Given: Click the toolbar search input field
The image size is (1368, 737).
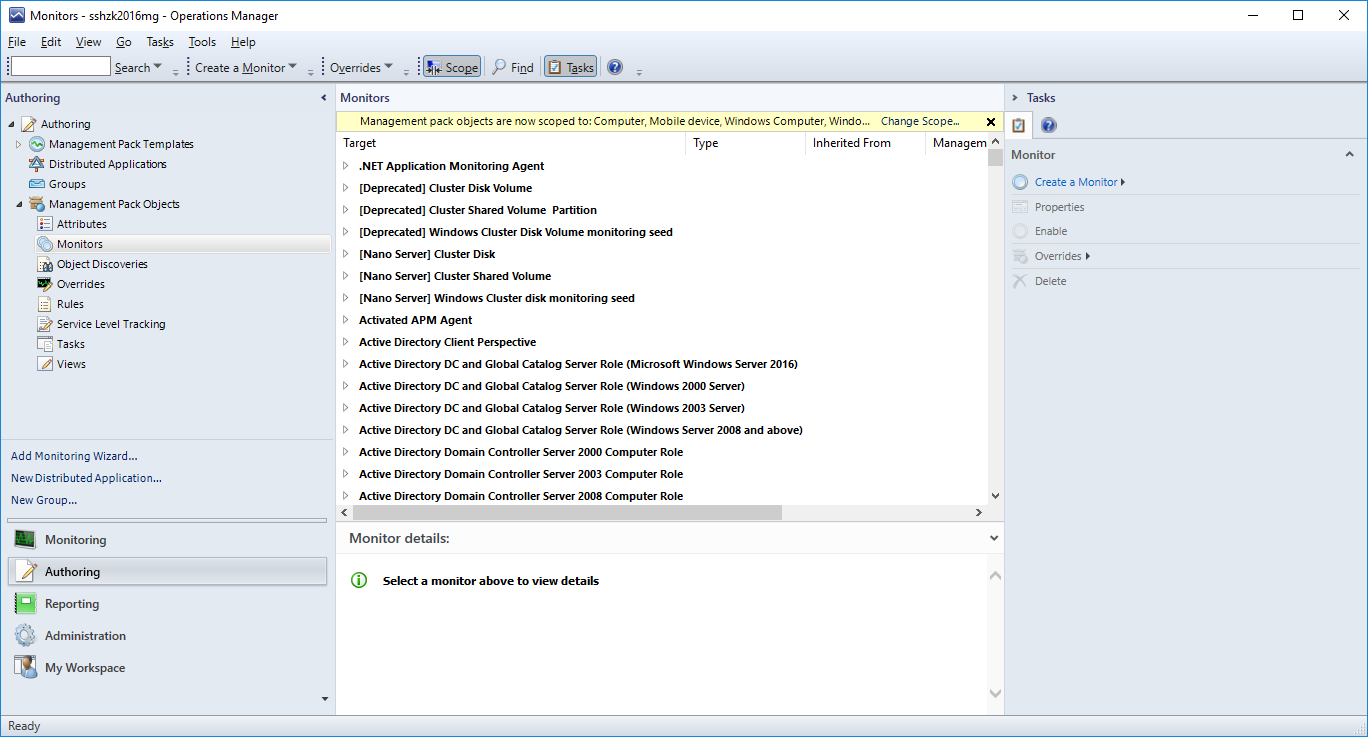Looking at the screenshot, I should tap(60, 66).
